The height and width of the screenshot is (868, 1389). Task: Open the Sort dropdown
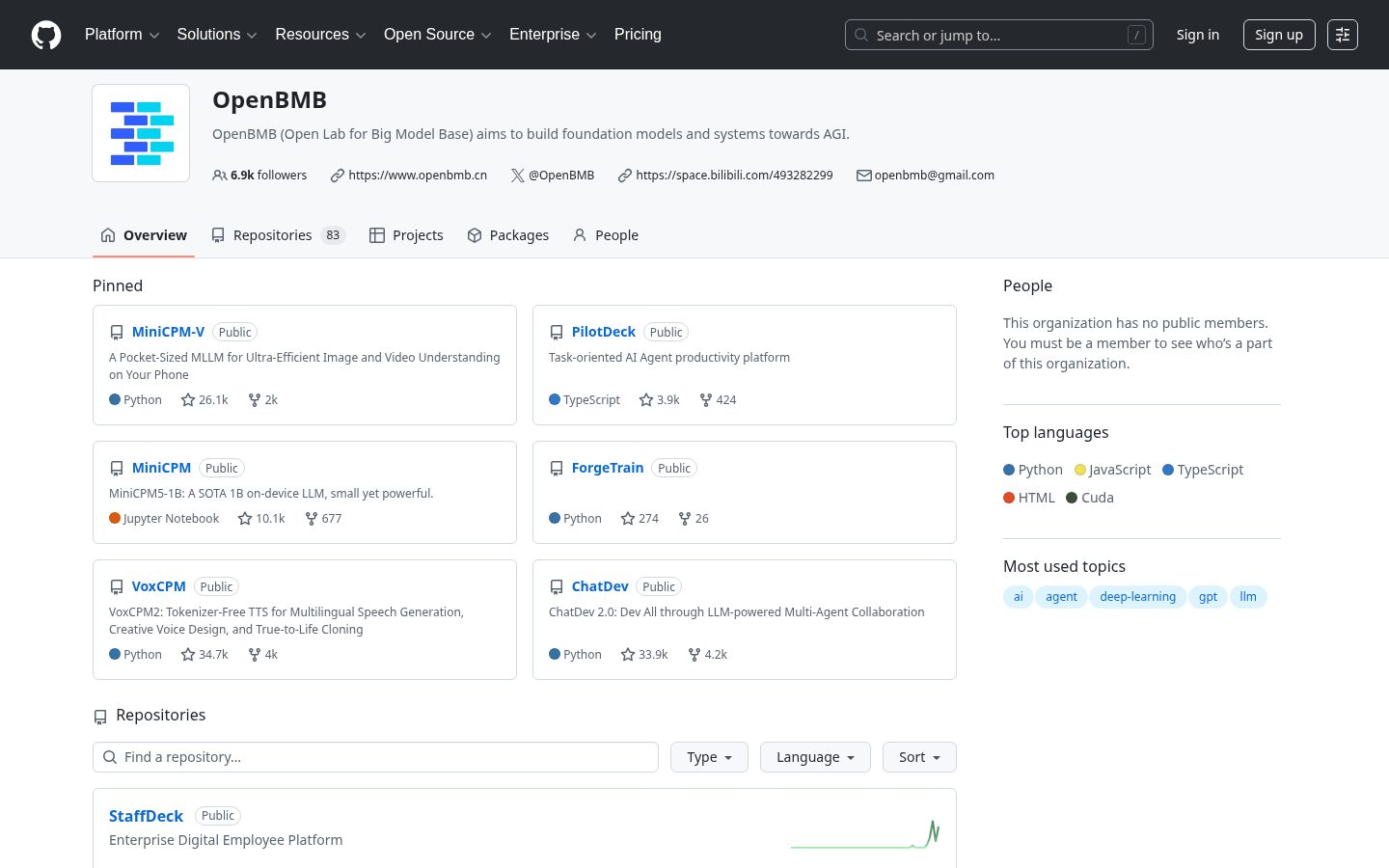tap(919, 757)
